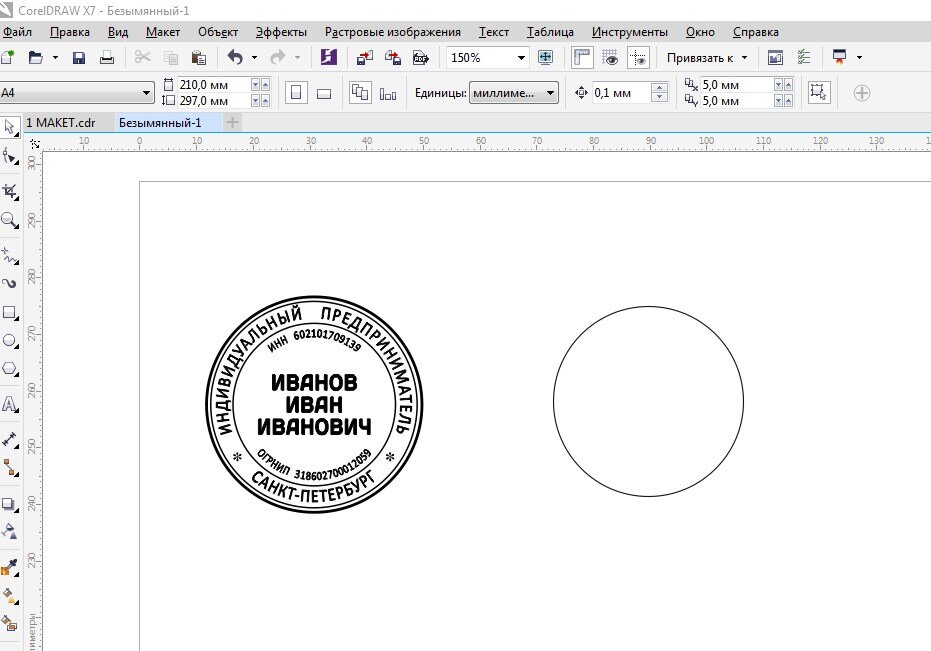Toggle rulers display

582,58
